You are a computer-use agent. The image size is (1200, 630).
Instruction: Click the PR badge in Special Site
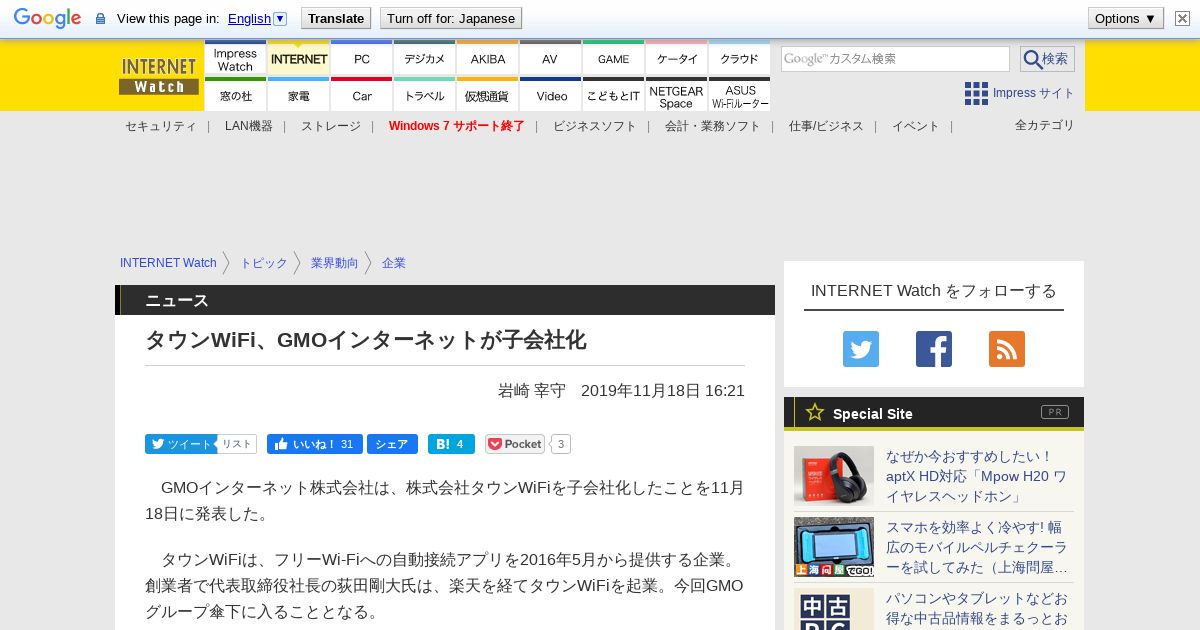(1055, 412)
